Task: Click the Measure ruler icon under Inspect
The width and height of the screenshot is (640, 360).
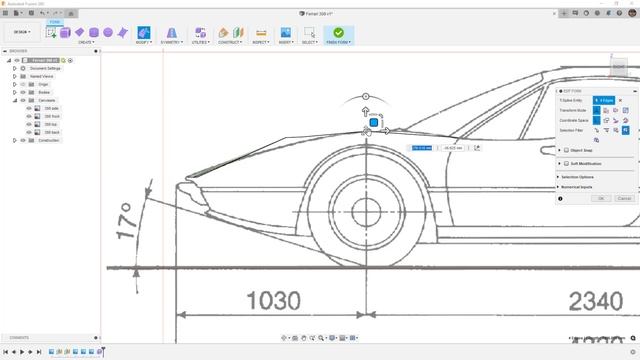Action: click(x=261, y=33)
